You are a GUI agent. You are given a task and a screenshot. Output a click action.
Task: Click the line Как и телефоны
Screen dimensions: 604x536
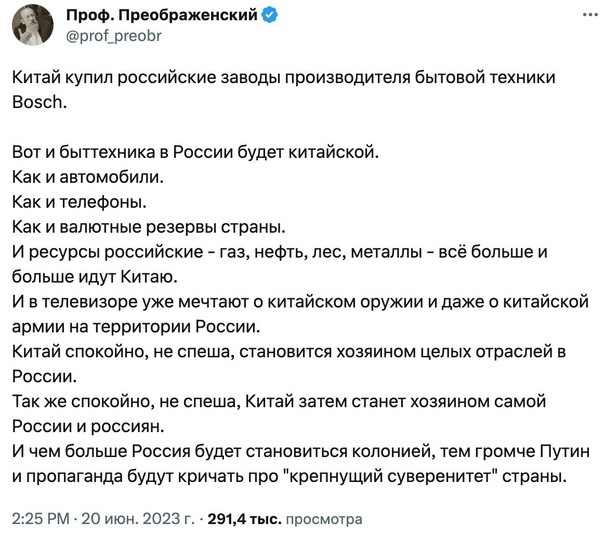point(79,202)
